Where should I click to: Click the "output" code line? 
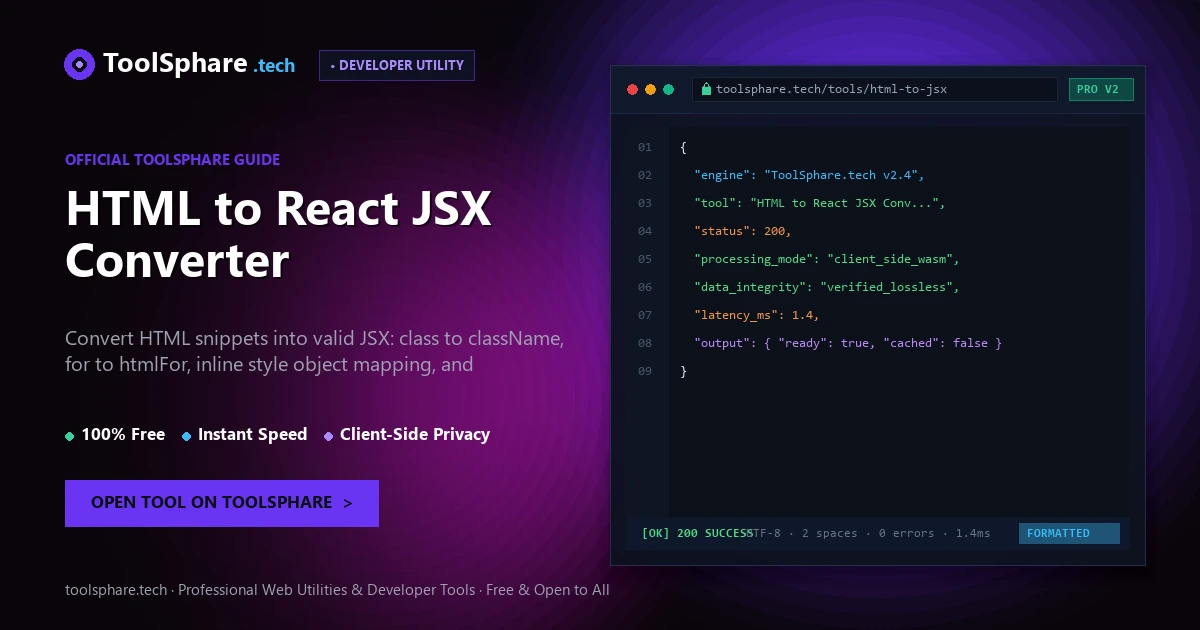click(848, 343)
